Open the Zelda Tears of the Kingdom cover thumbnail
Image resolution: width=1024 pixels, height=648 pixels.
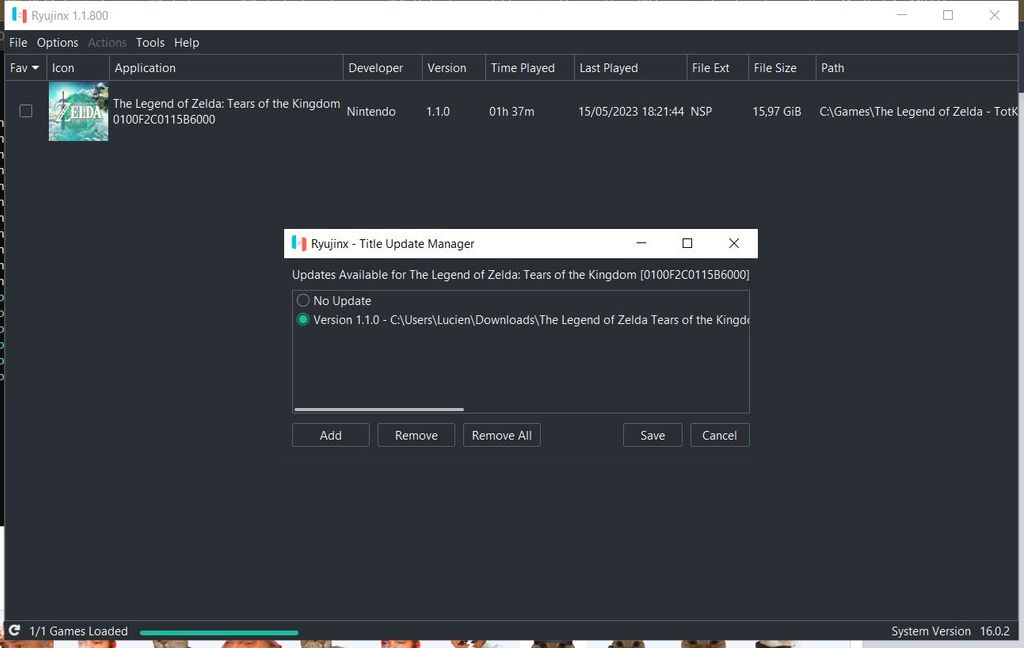coord(78,112)
